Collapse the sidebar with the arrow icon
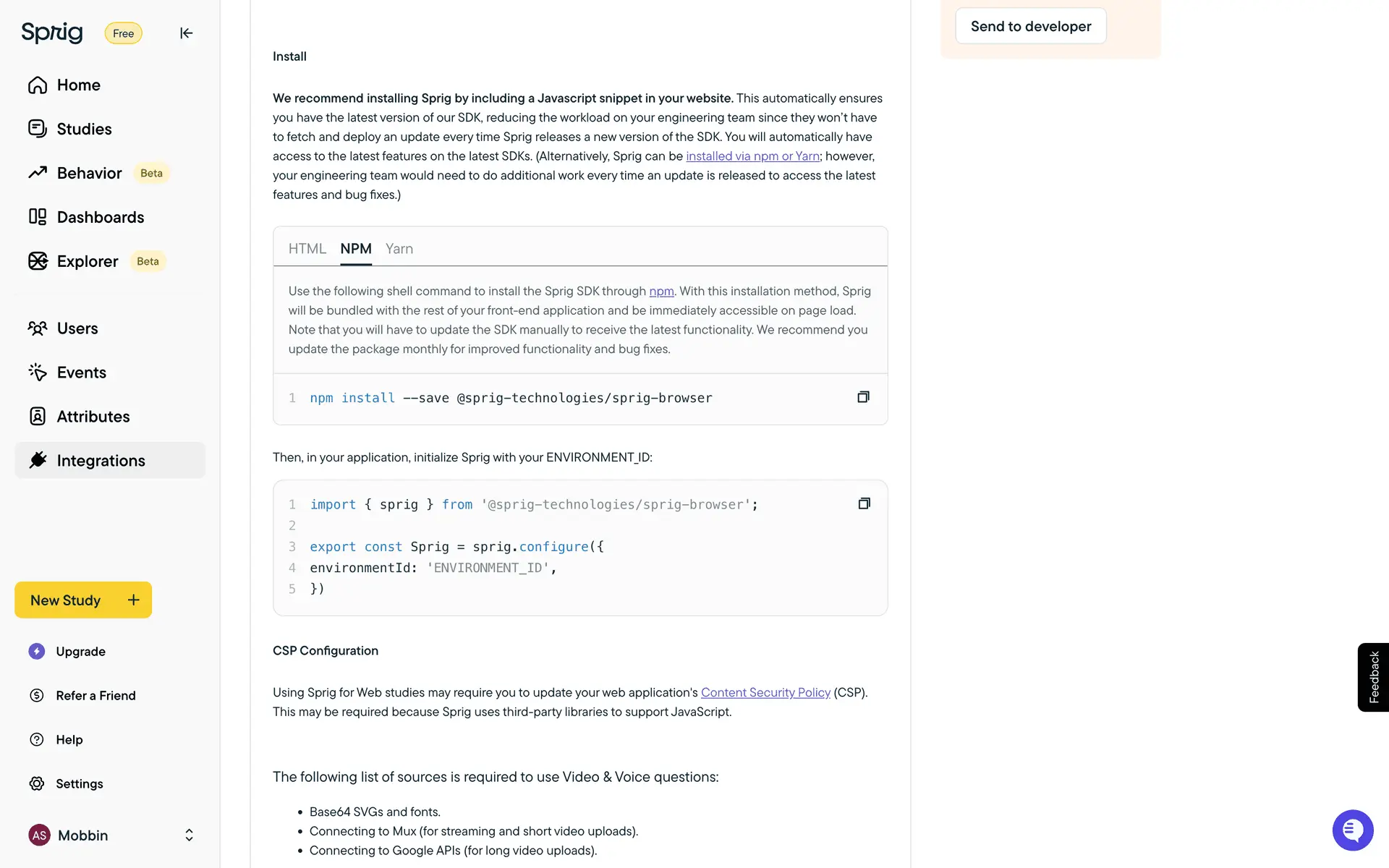Screen dimensions: 1389x868 point(186,33)
